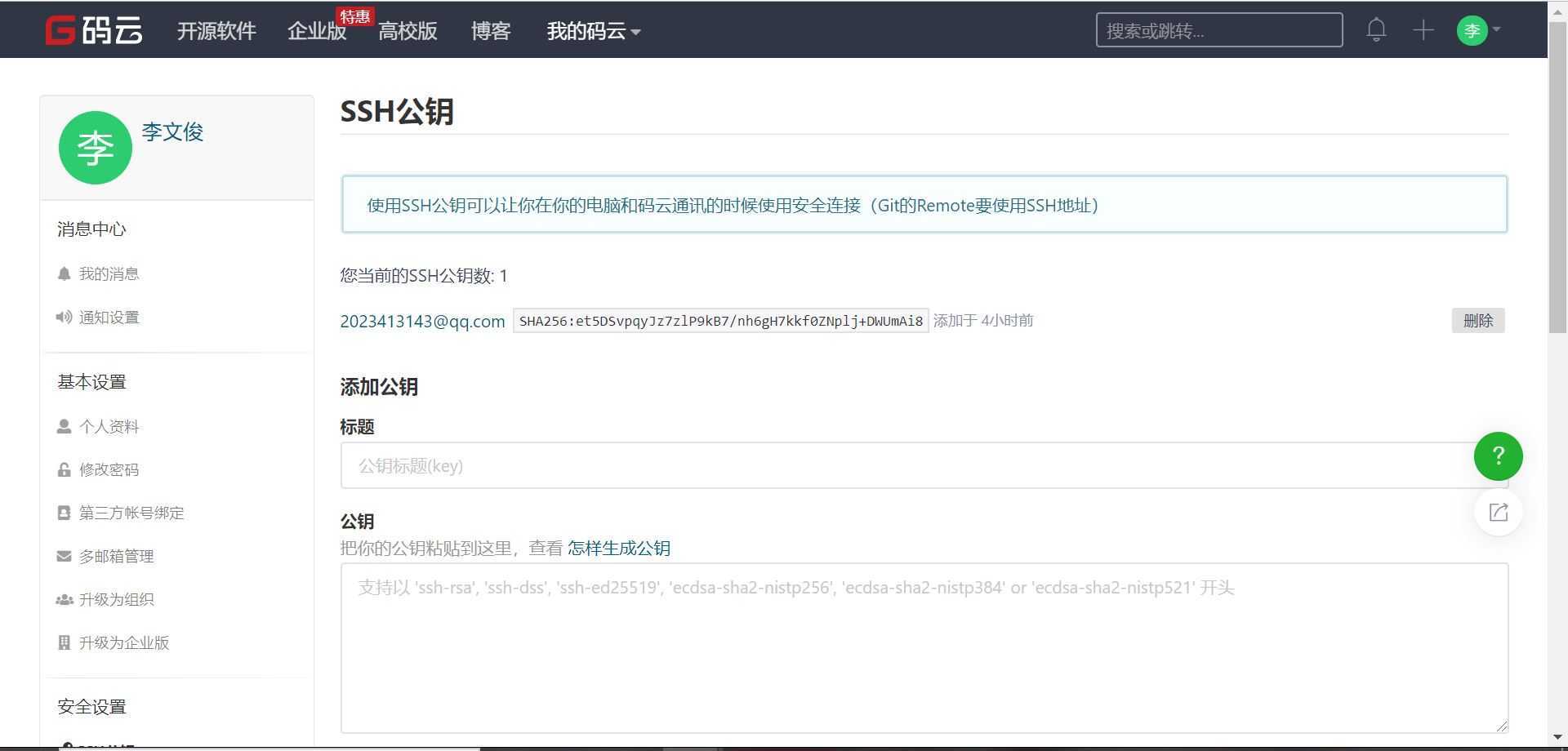Click the contact icon beside 第三方帐号绑定
The image size is (1568, 751).
coord(64,513)
